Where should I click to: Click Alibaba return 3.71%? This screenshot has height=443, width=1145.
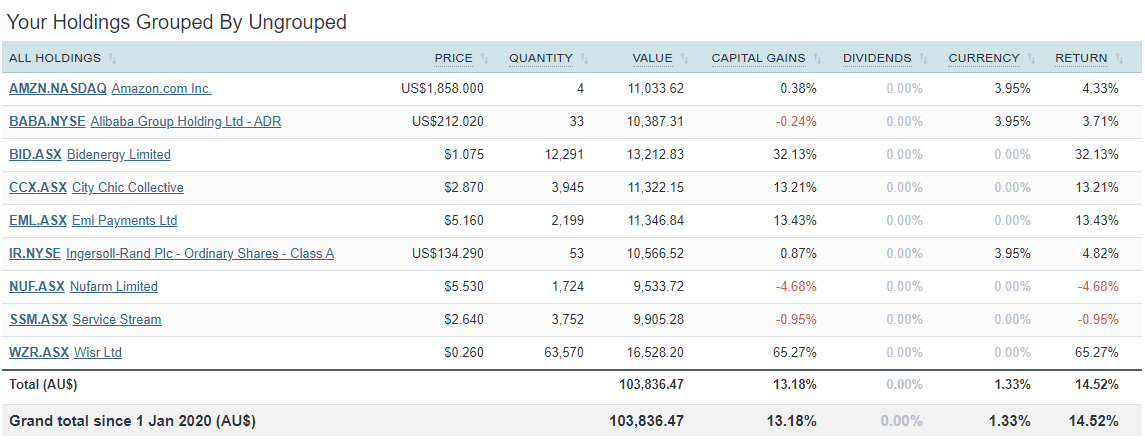(1100, 122)
